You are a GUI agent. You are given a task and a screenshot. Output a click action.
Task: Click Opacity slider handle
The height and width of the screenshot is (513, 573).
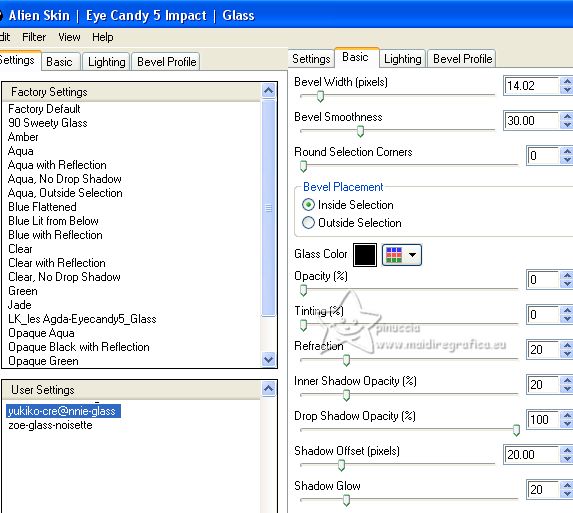303,290
